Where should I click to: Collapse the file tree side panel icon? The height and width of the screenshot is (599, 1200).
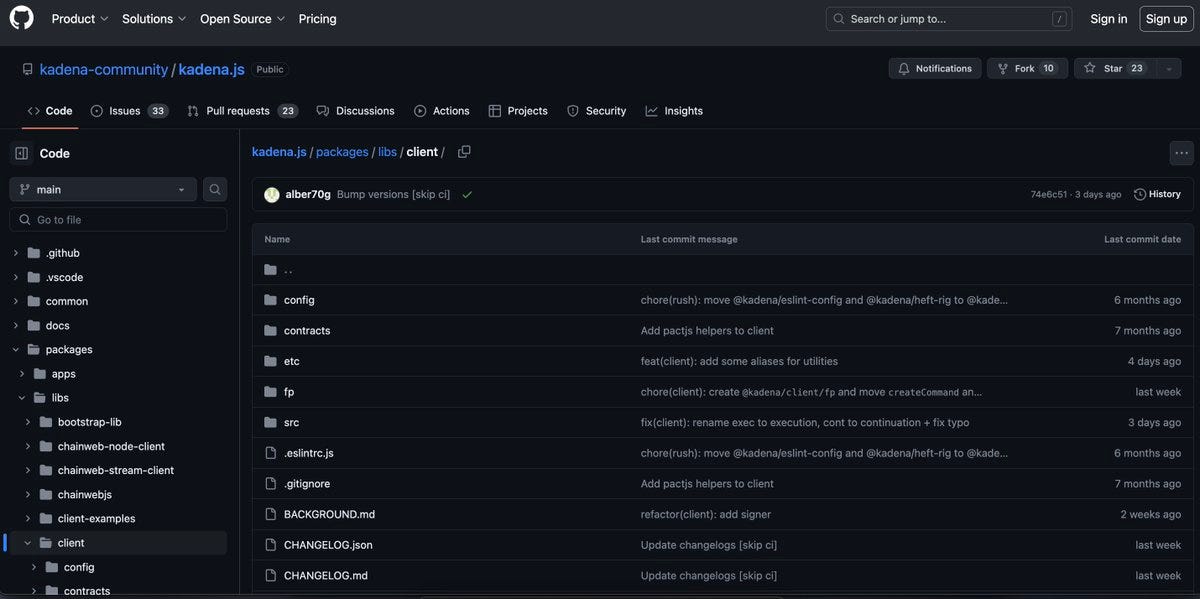pyautogui.click(x=21, y=153)
